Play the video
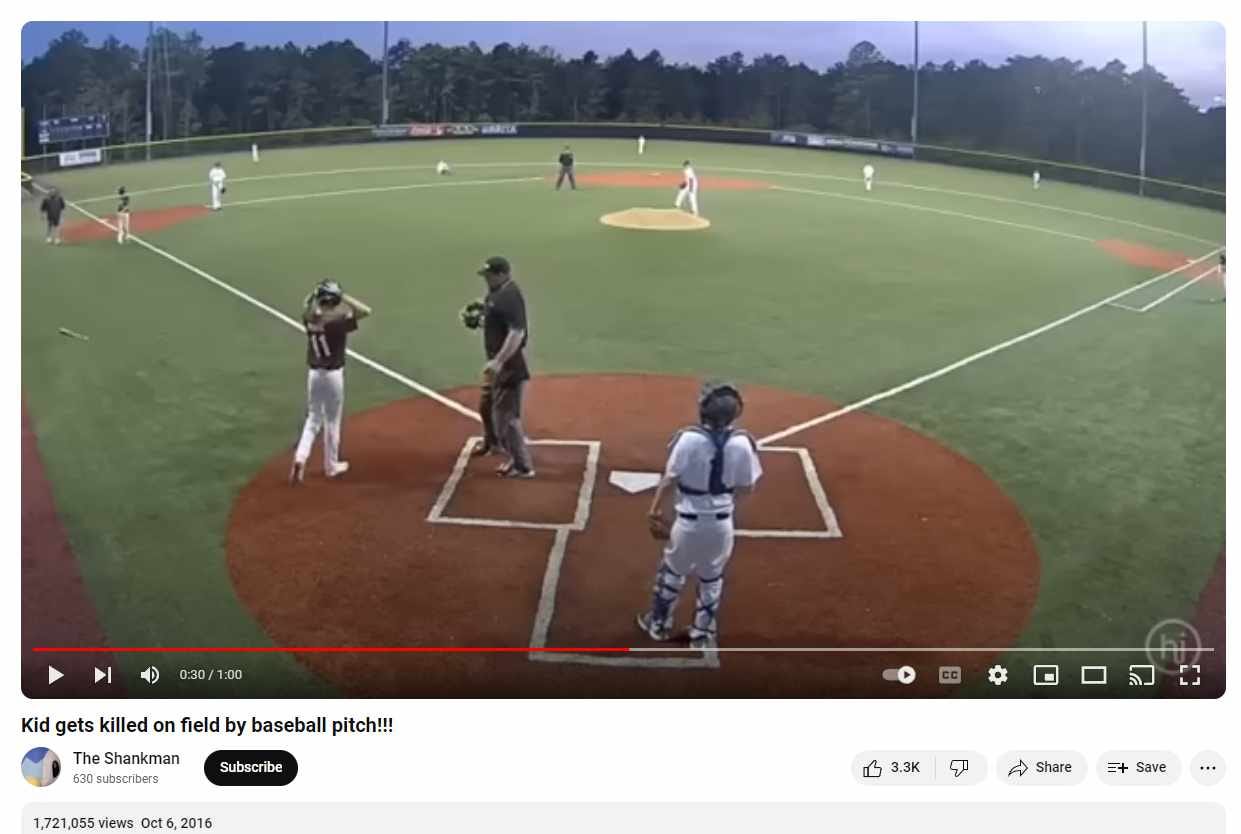The width and height of the screenshot is (1241, 834). (x=56, y=675)
